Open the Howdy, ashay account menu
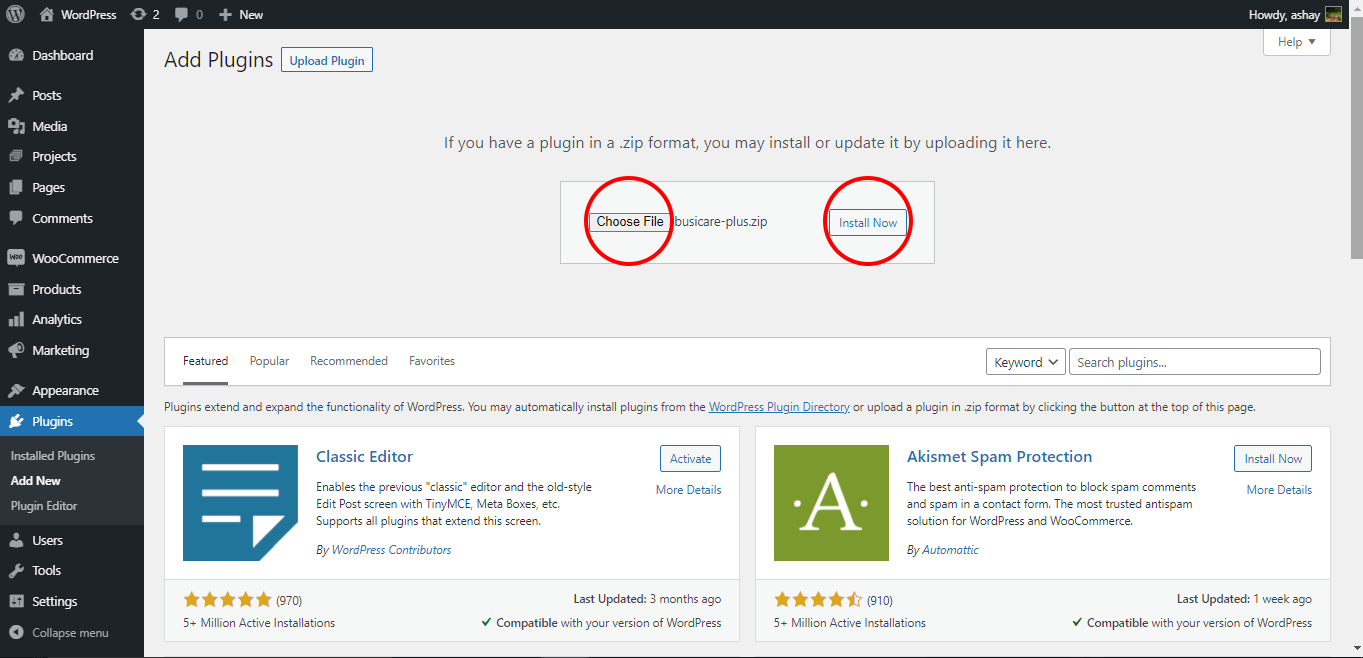The image size is (1363, 658). pyautogui.click(x=1295, y=15)
